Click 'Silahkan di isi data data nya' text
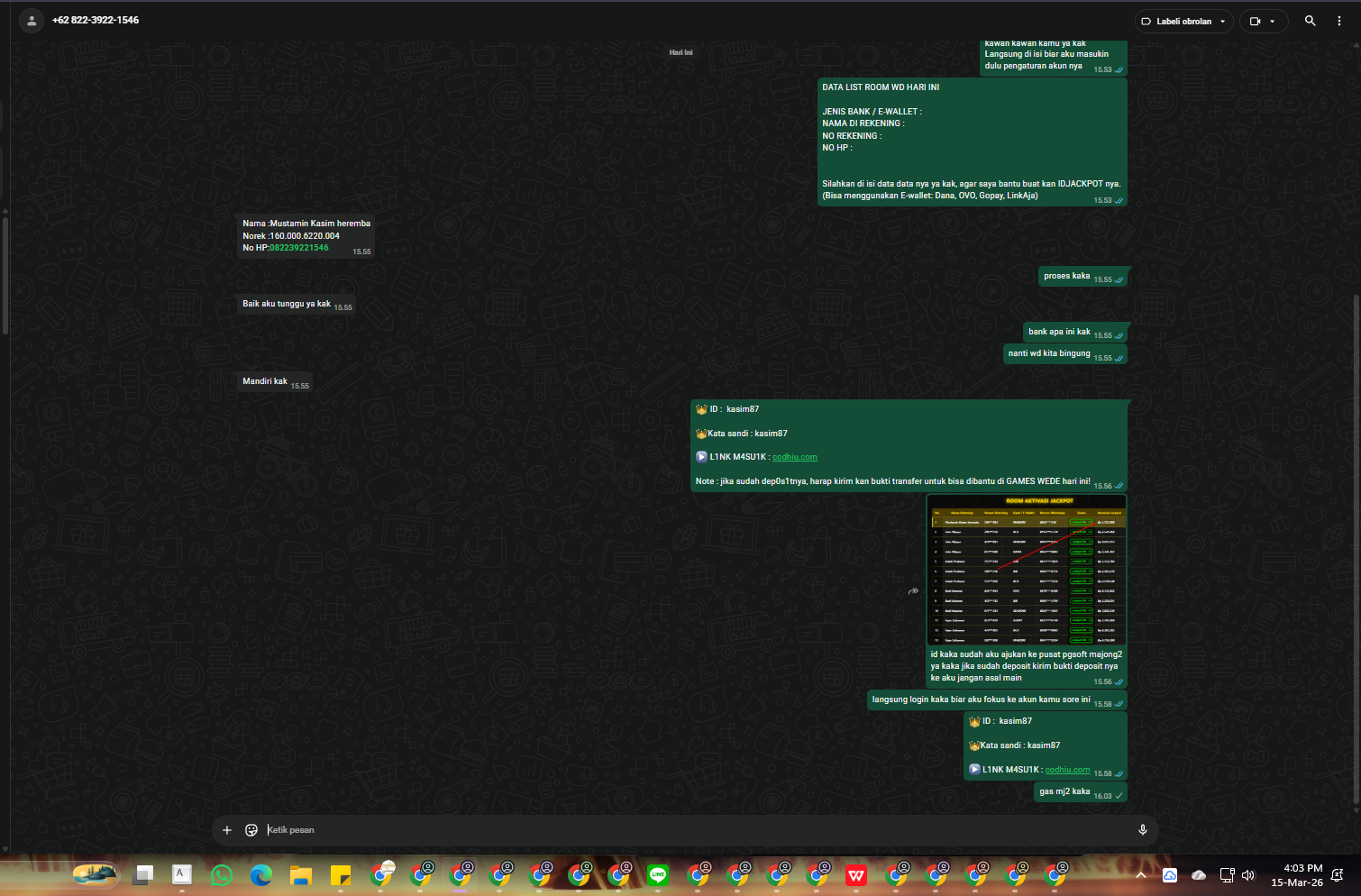The image size is (1361, 896). (971, 184)
